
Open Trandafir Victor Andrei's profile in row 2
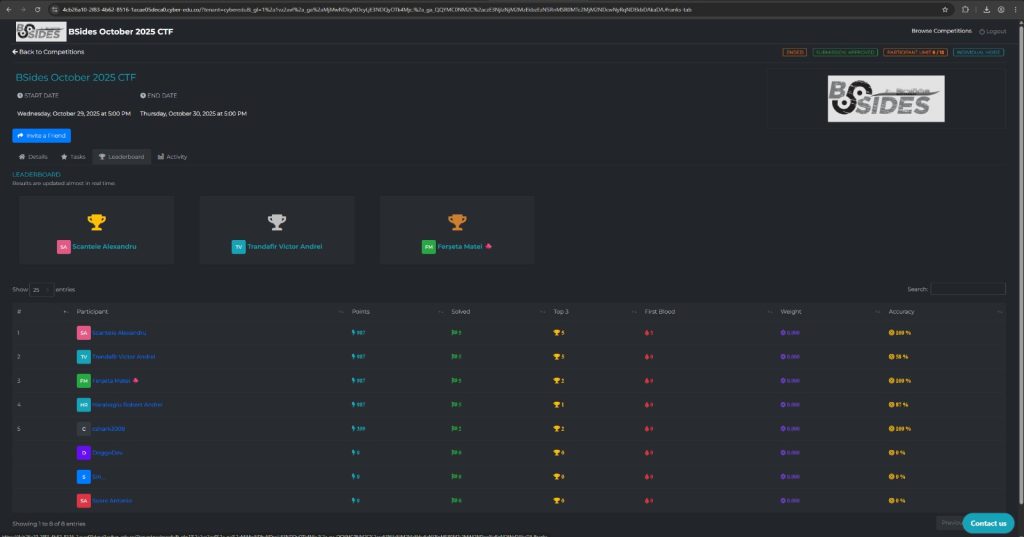coord(124,356)
